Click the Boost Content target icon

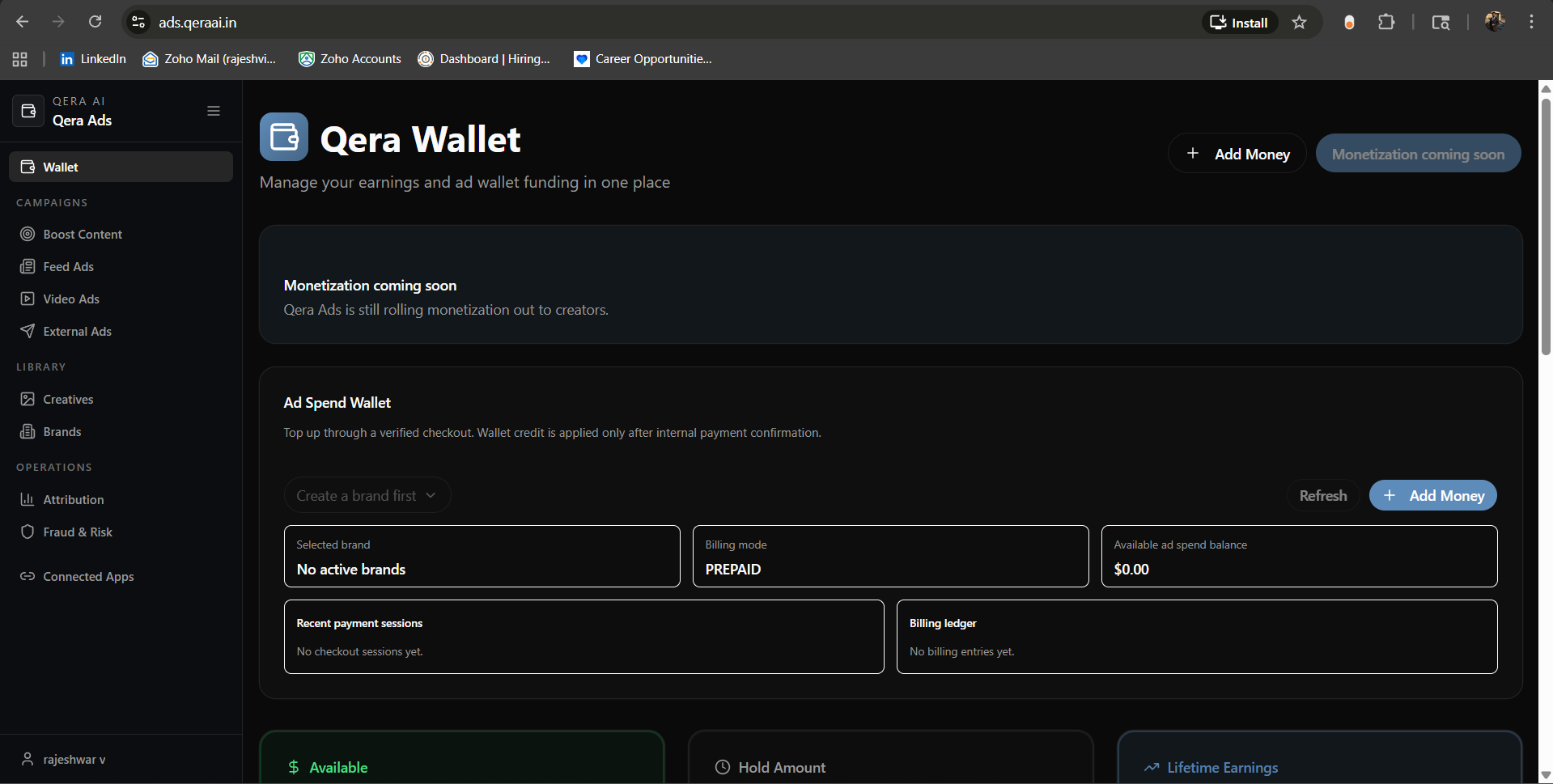tap(28, 234)
